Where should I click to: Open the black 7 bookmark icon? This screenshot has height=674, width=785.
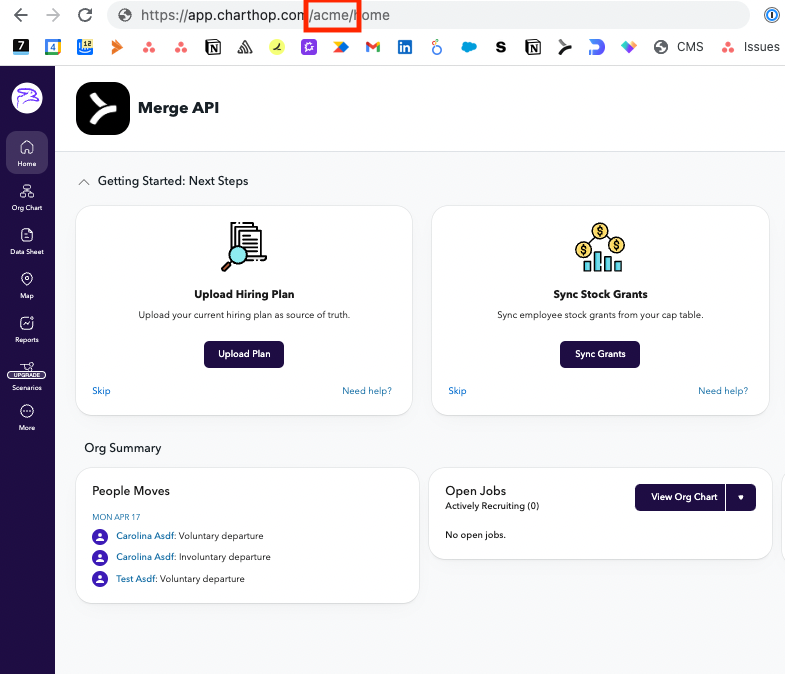pyautogui.click(x=21, y=47)
